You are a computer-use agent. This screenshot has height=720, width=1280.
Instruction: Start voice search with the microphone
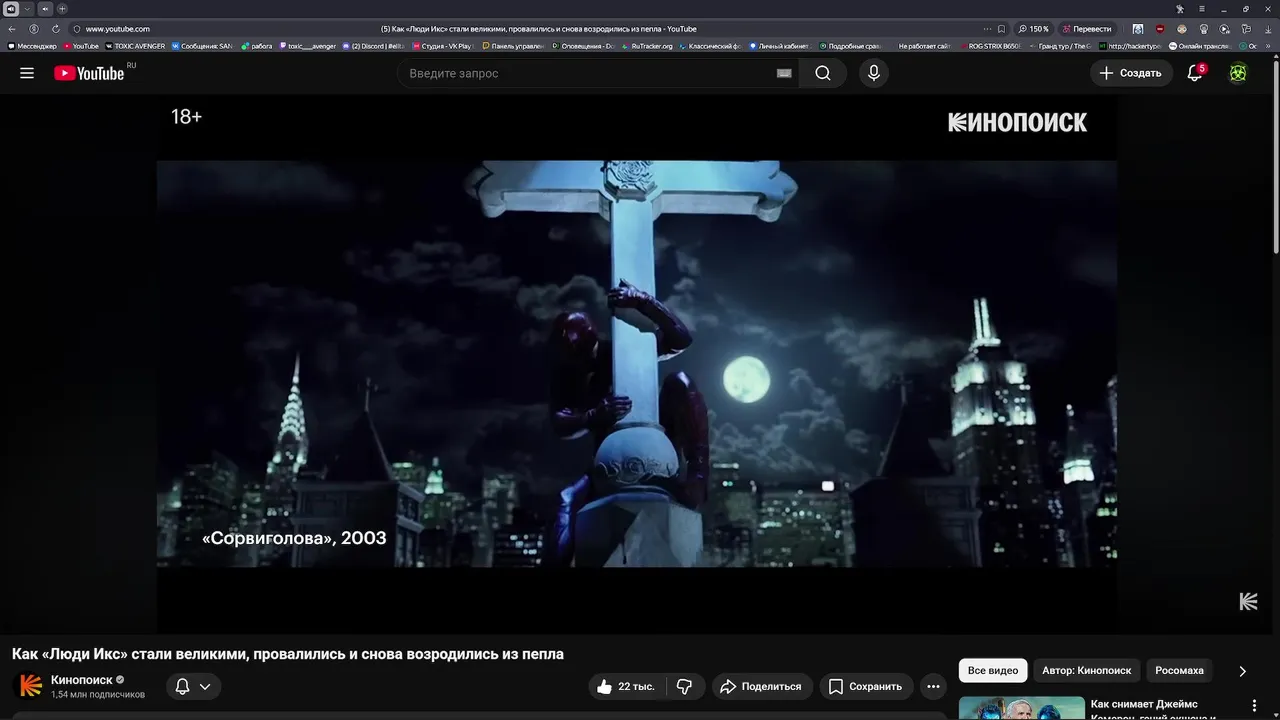[874, 73]
